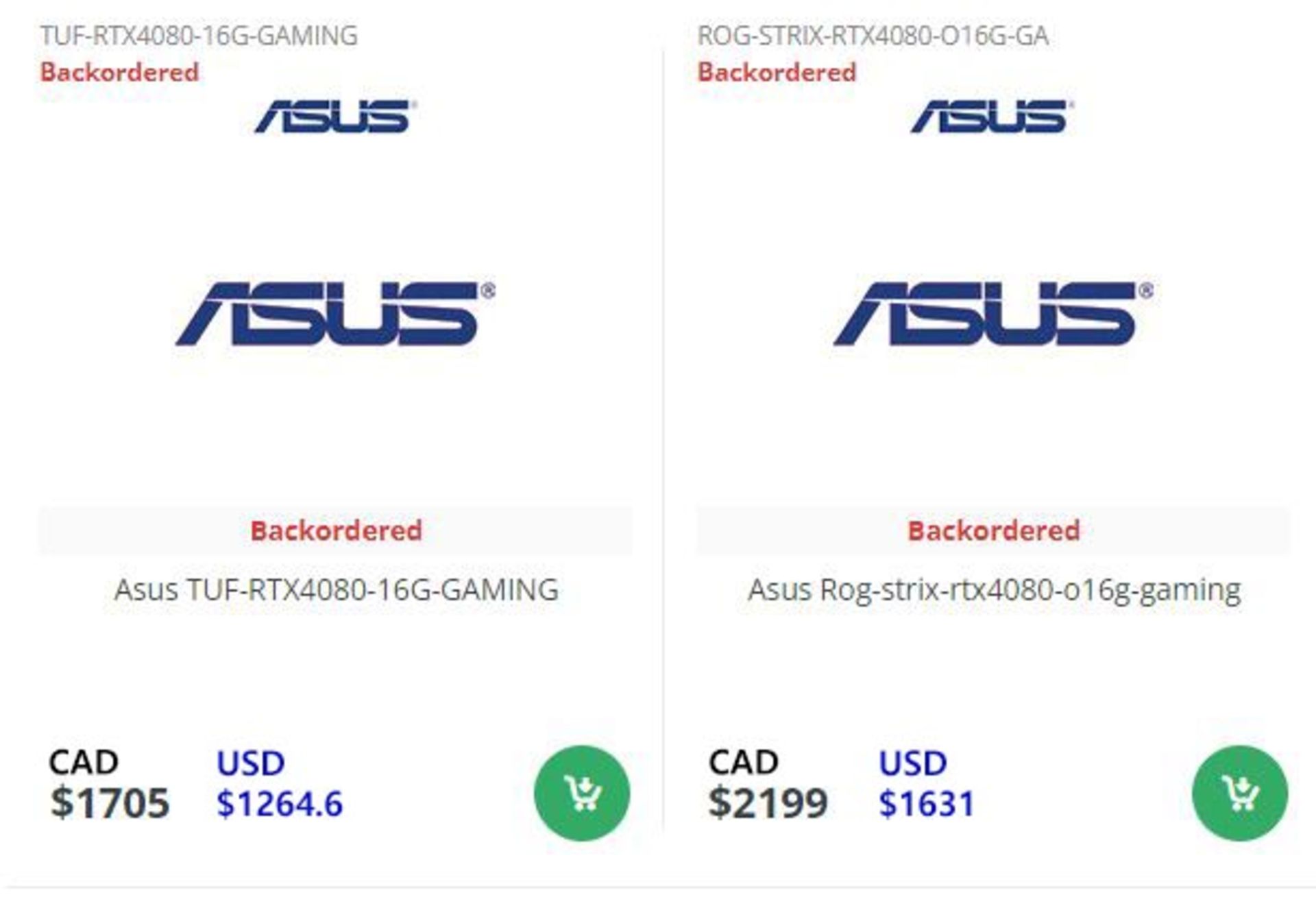Click the small ASUS logo above TUF card
This screenshot has height=897, width=1316.
(x=335, y=116)
